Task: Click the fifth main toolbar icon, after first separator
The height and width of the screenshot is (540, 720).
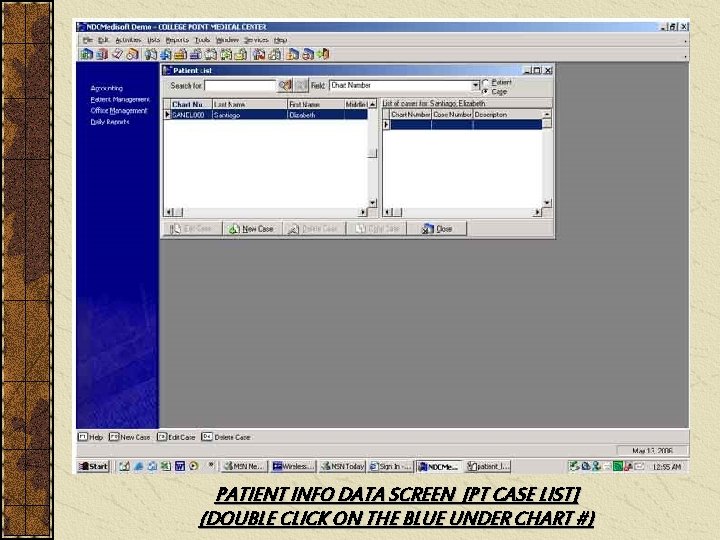Action: pyautogui.click(x=151, y=54)
